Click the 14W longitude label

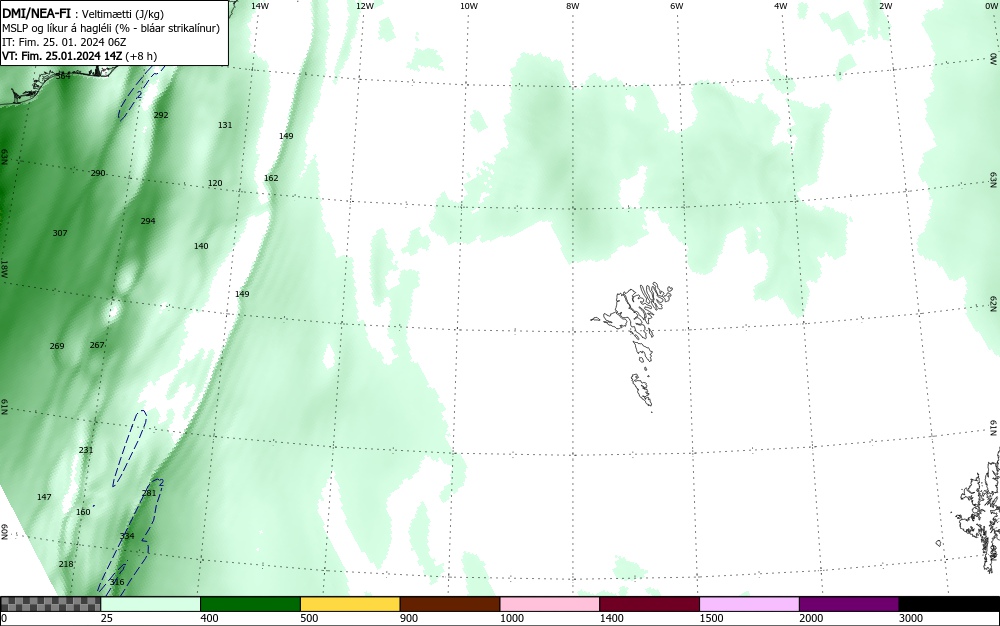pos(260,6)
